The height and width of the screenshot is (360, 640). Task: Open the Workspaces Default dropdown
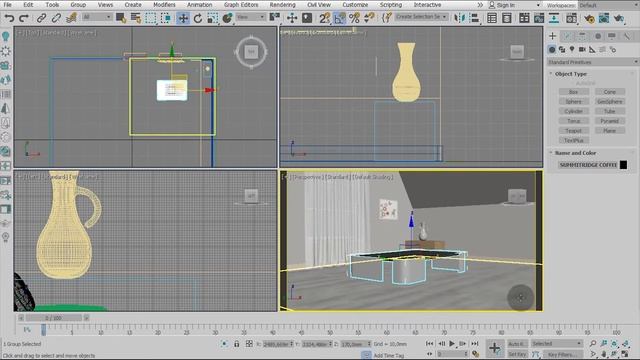coord(608,5)
